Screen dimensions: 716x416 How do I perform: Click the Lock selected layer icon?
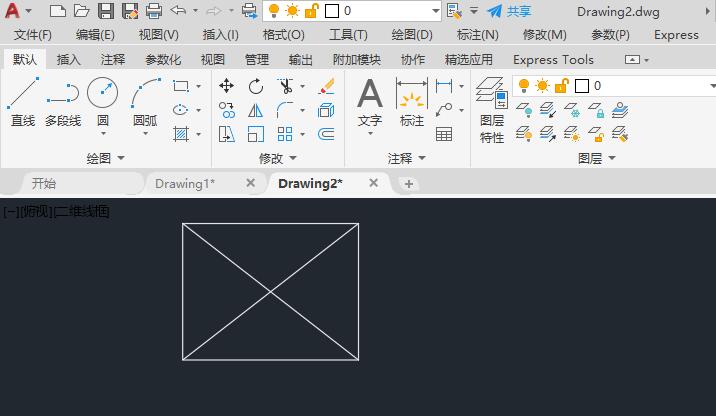coord(596,110)
